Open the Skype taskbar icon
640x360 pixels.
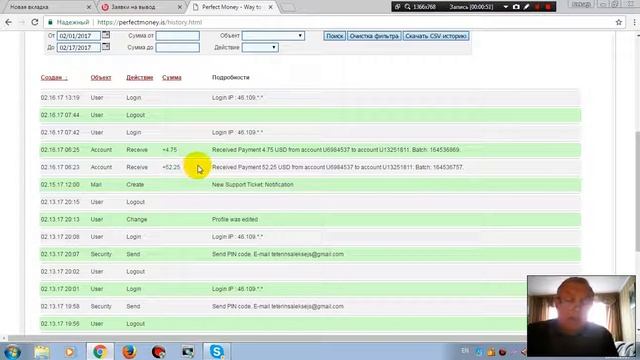point(216,351)
